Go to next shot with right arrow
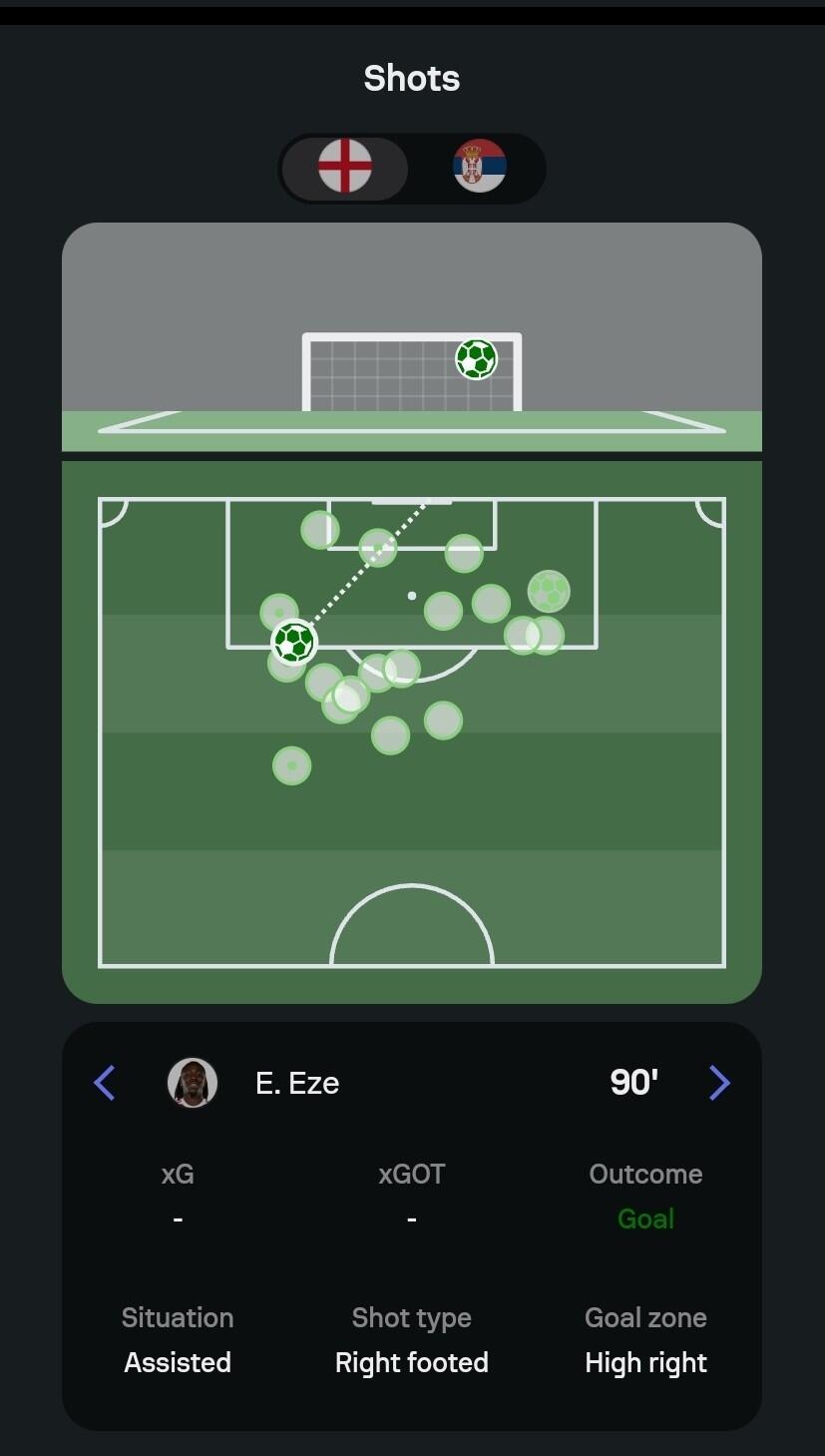 [x=719, y=1083]
